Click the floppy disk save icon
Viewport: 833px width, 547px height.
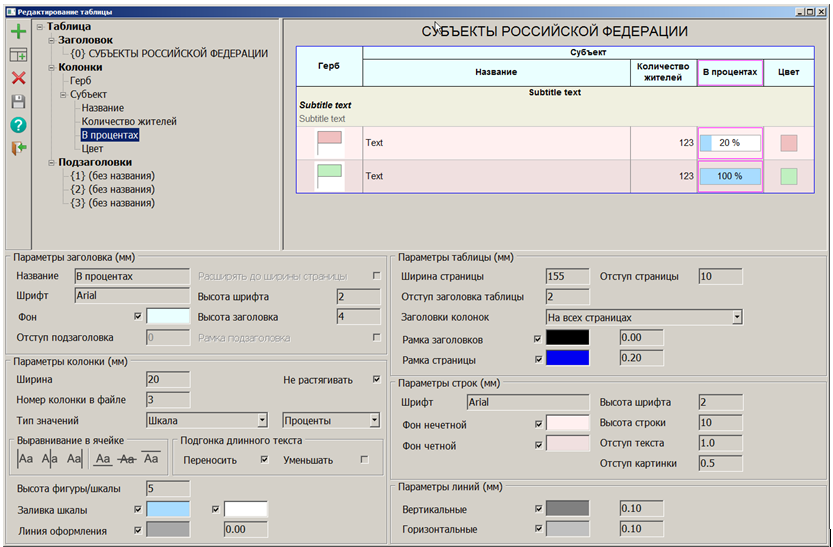pyautogui.click(x=18, y=101)
